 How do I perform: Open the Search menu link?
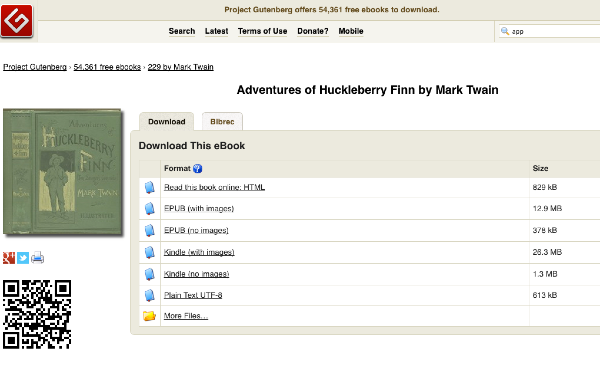pos(182,31)
